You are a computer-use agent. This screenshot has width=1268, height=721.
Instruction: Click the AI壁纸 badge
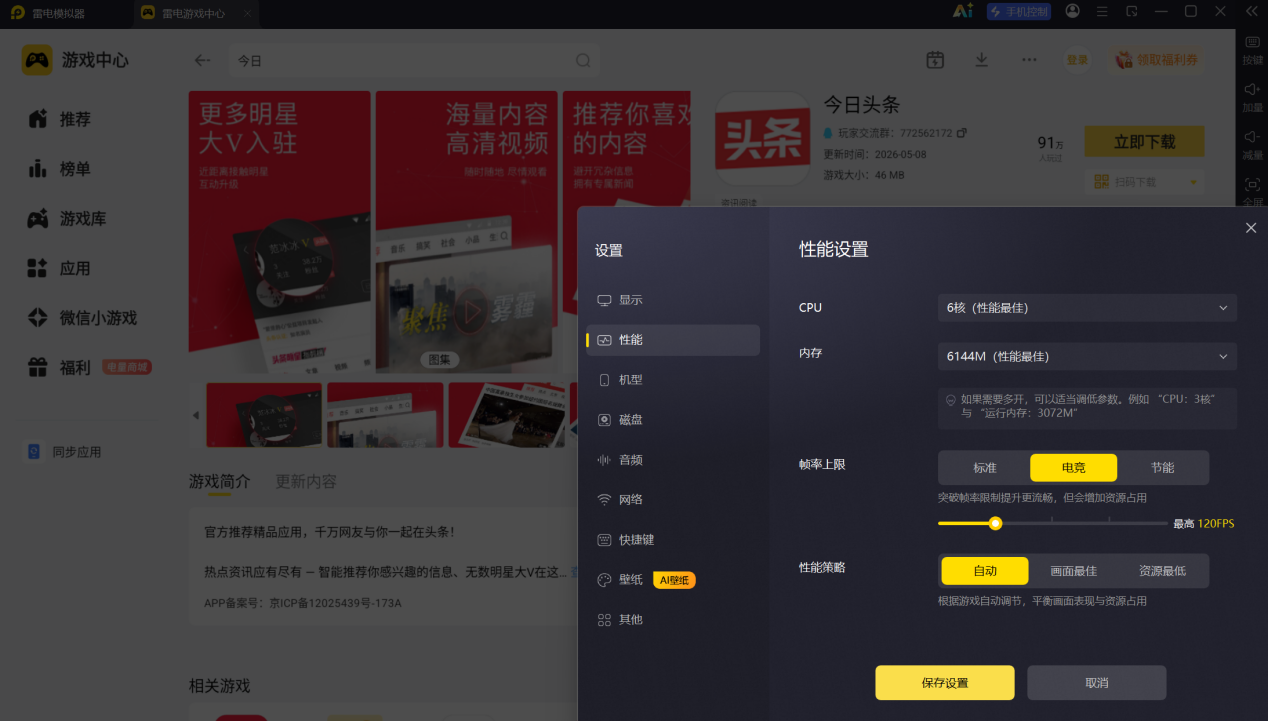[x=674, y=580]
